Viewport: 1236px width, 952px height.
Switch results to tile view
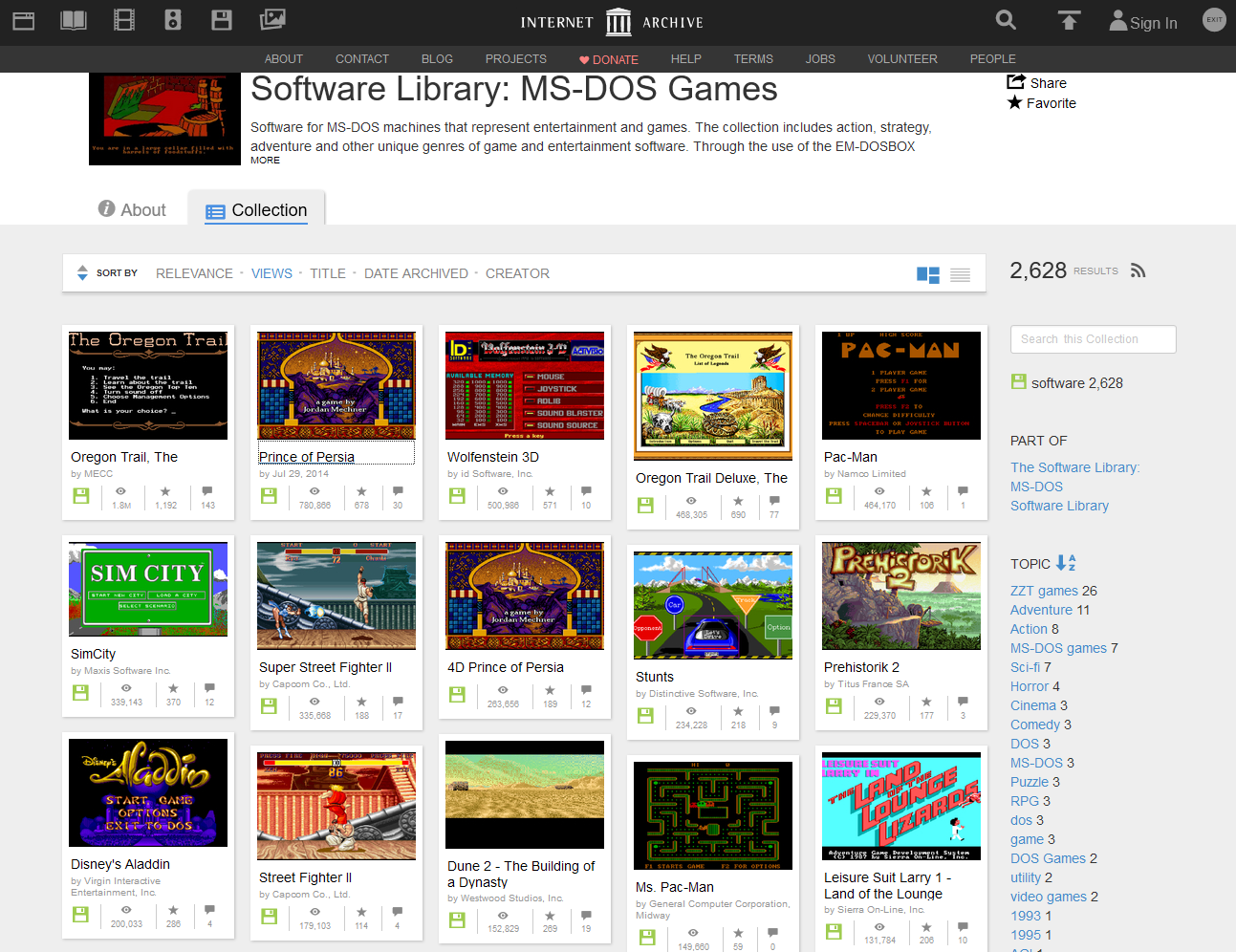(x=927, y=274)
